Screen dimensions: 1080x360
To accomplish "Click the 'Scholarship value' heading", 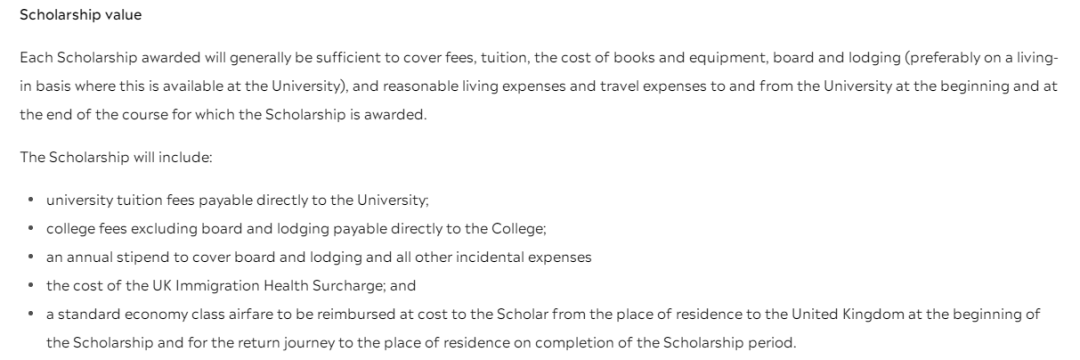I will (81, 15).
